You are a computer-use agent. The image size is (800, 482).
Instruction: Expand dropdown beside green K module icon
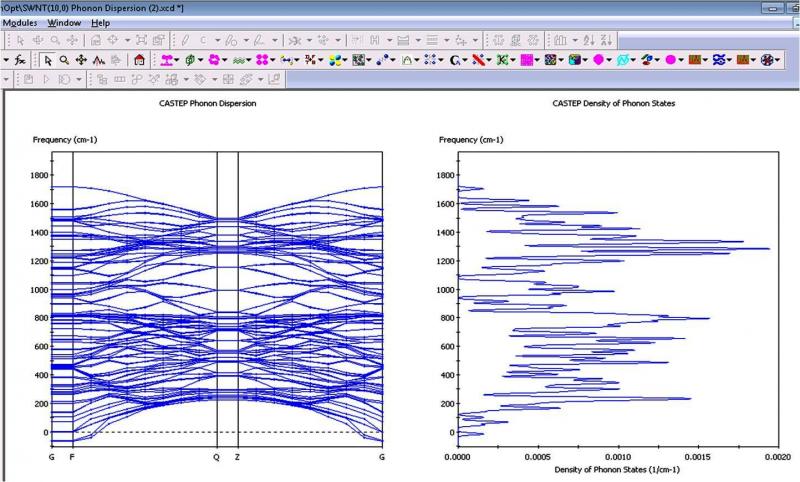(x=513, y=60)
